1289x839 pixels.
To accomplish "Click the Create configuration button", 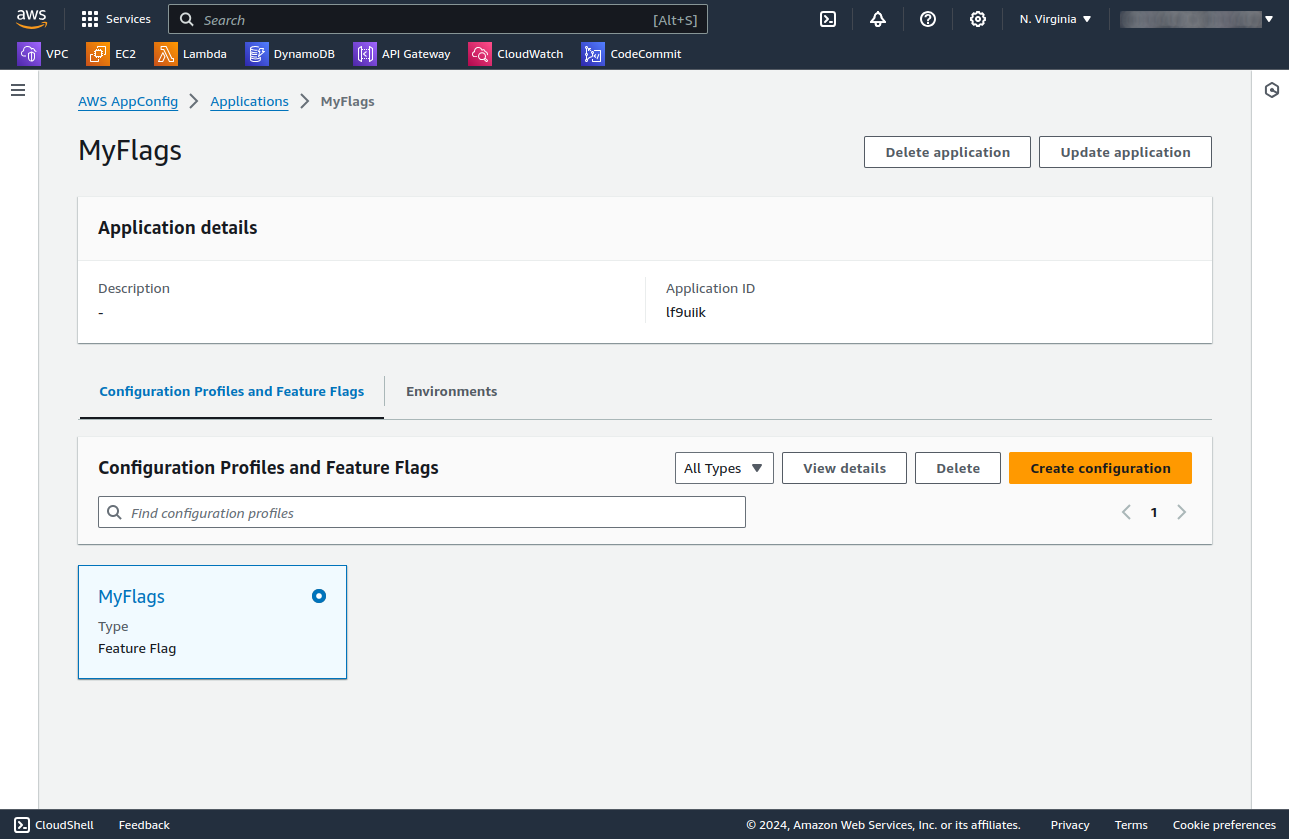I will [x=1100, y=468].
